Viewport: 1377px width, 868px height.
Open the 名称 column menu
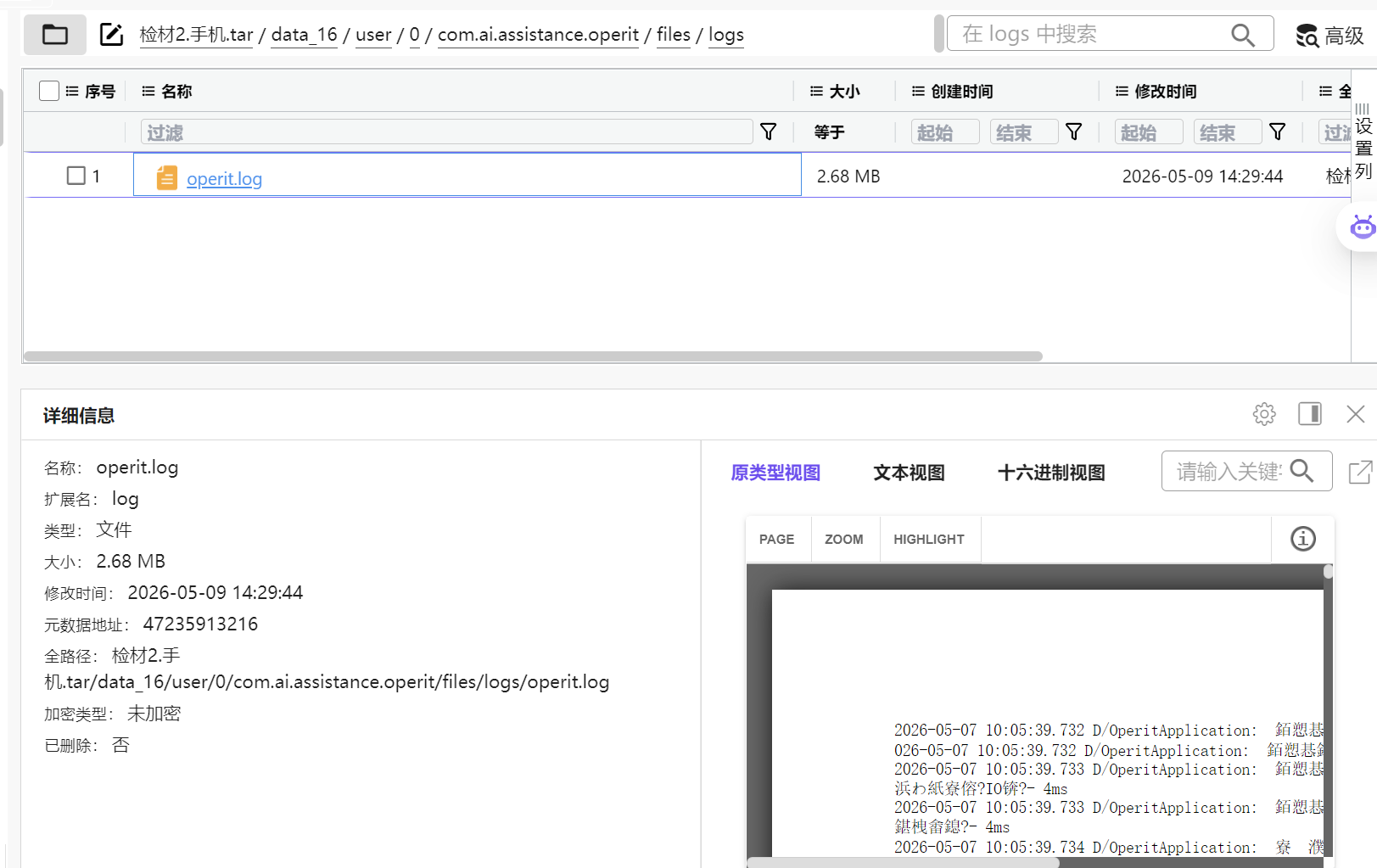pos(148,91)
